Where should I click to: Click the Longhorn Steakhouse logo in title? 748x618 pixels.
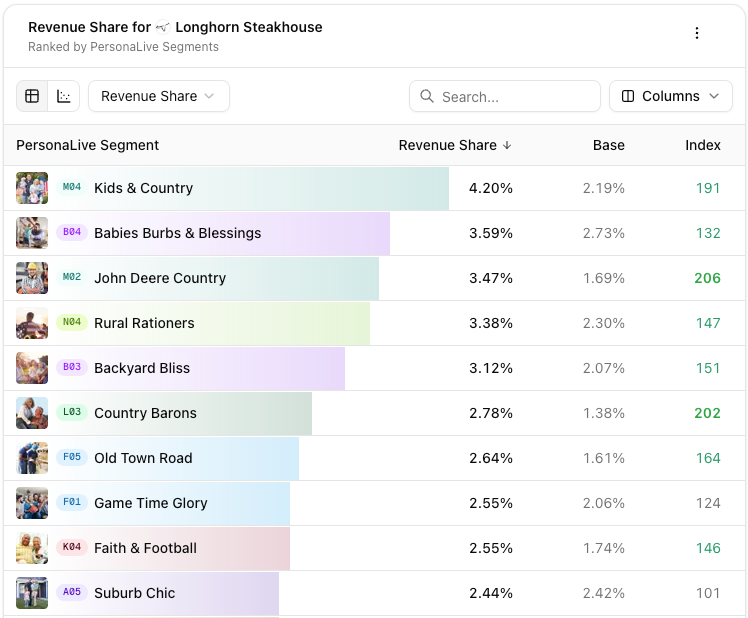[163, 27]
